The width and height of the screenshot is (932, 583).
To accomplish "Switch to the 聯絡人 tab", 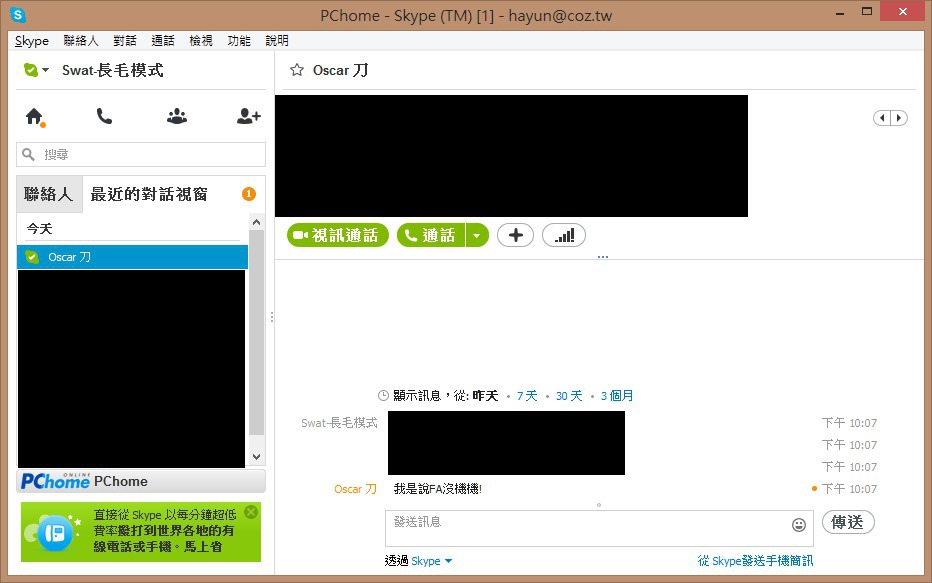I will (x=49, y=194).
